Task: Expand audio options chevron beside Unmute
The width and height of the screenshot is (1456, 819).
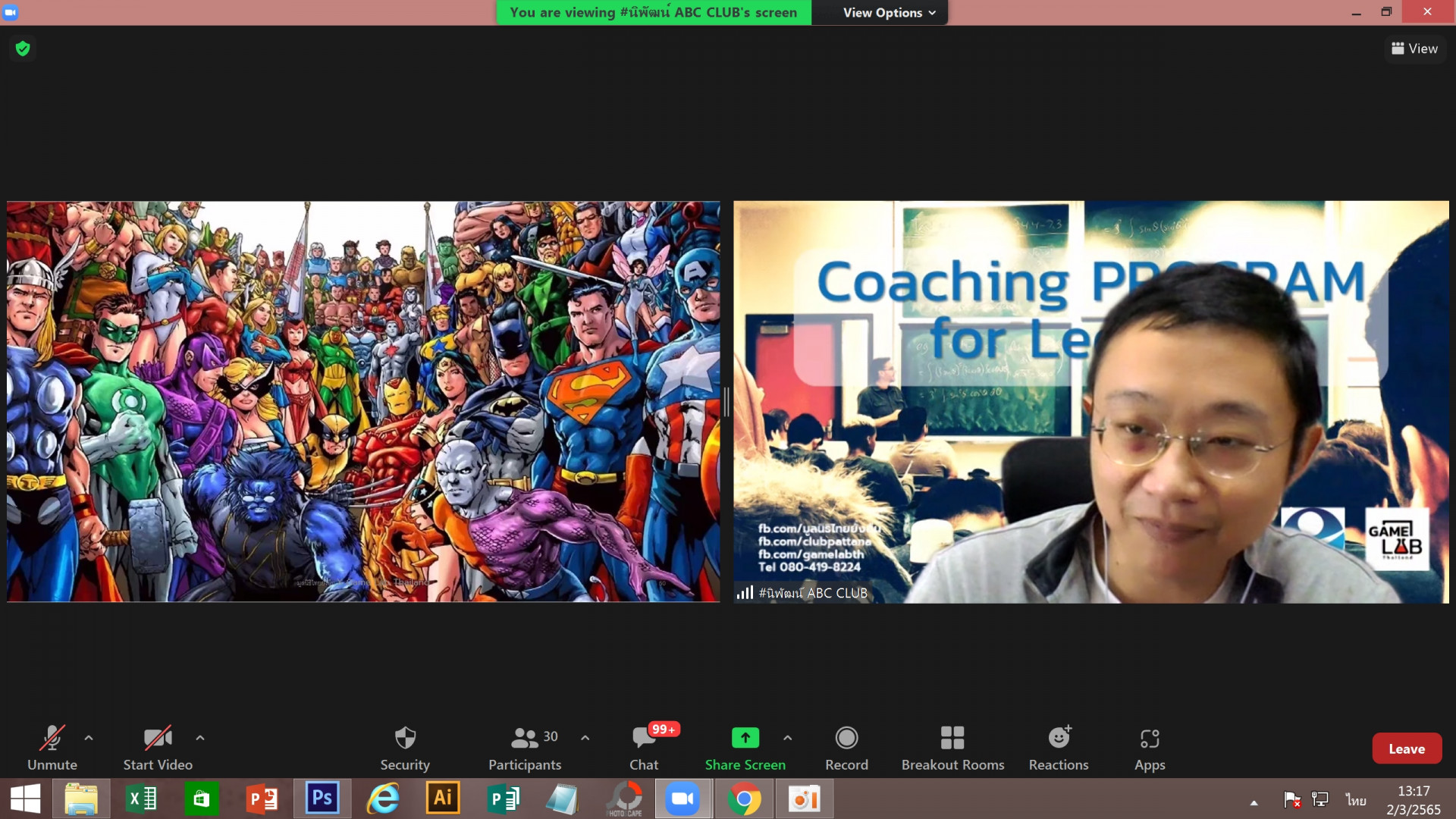Action: coord(89,737)
